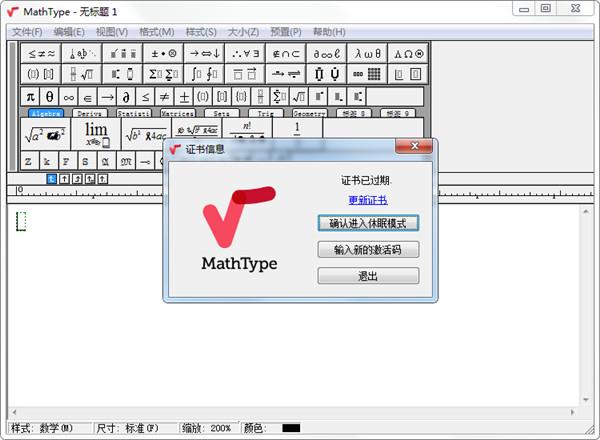Open the 样式(S) menu
This screenshot has width=600, height=440.
pos(201,32)
